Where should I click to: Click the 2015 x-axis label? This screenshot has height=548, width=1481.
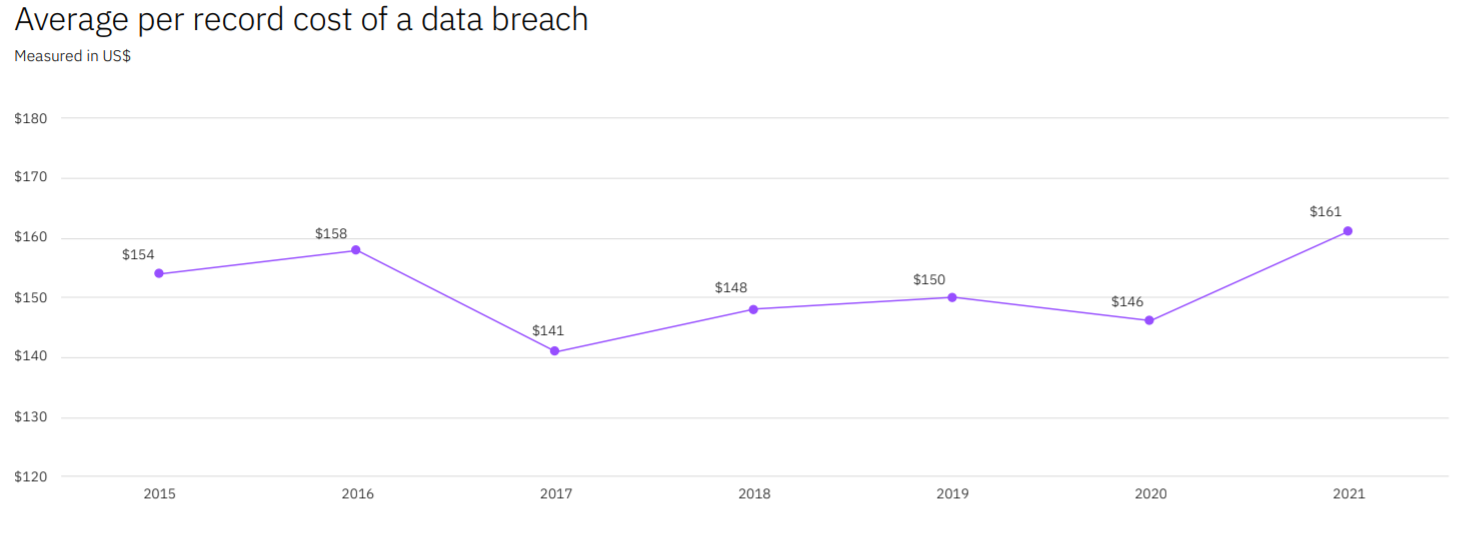point(159,494)
